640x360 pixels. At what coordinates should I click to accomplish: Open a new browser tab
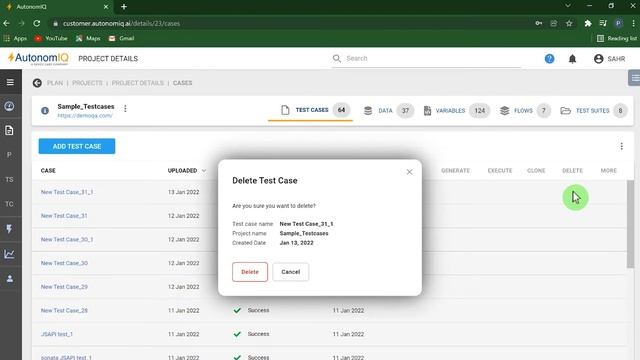pyautogui.click(x=124, y=7)
